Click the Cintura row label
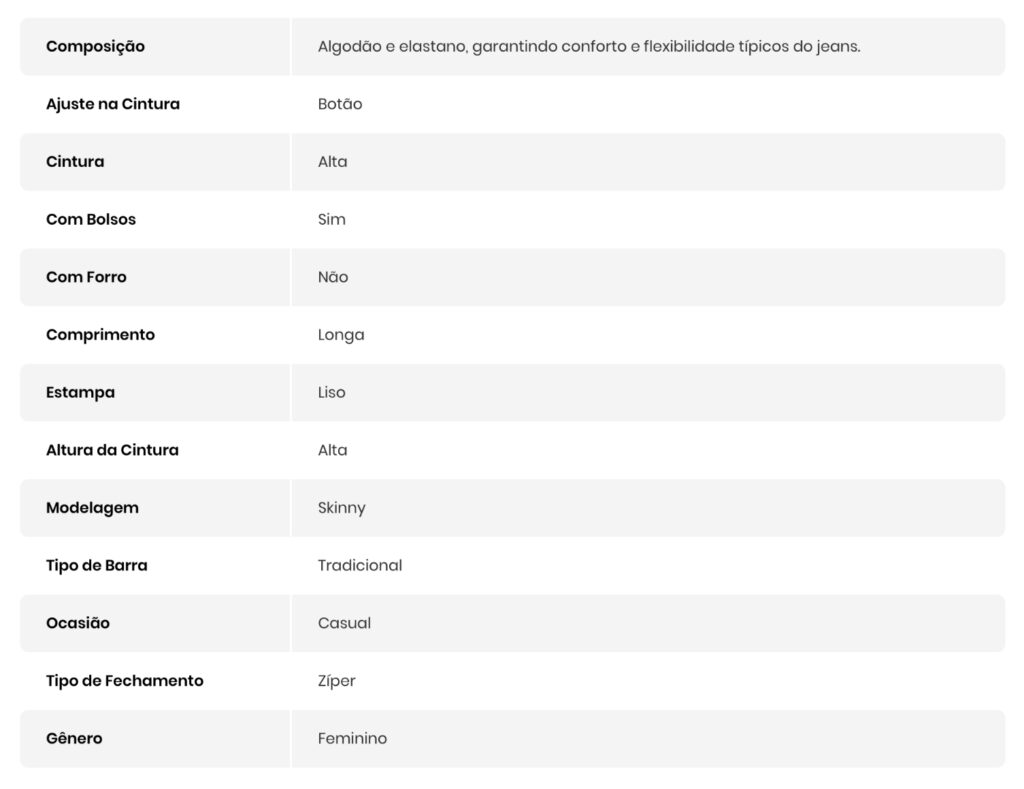The height and width of the screenshot is (789, 1024). (75, 162)
